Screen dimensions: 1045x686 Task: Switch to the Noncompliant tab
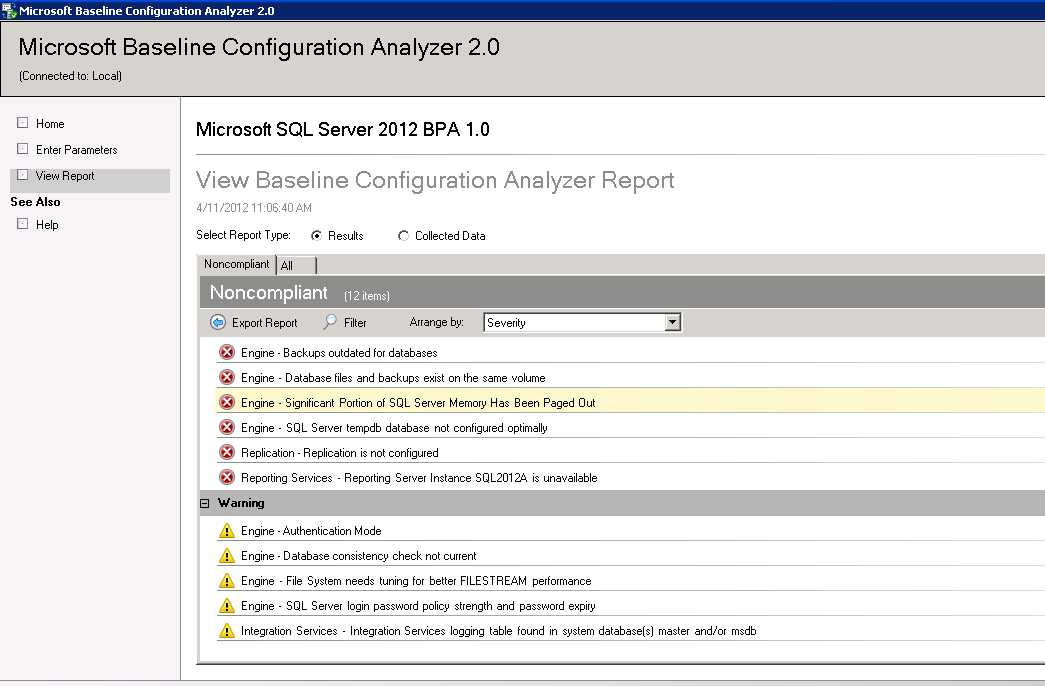[236, 264]
